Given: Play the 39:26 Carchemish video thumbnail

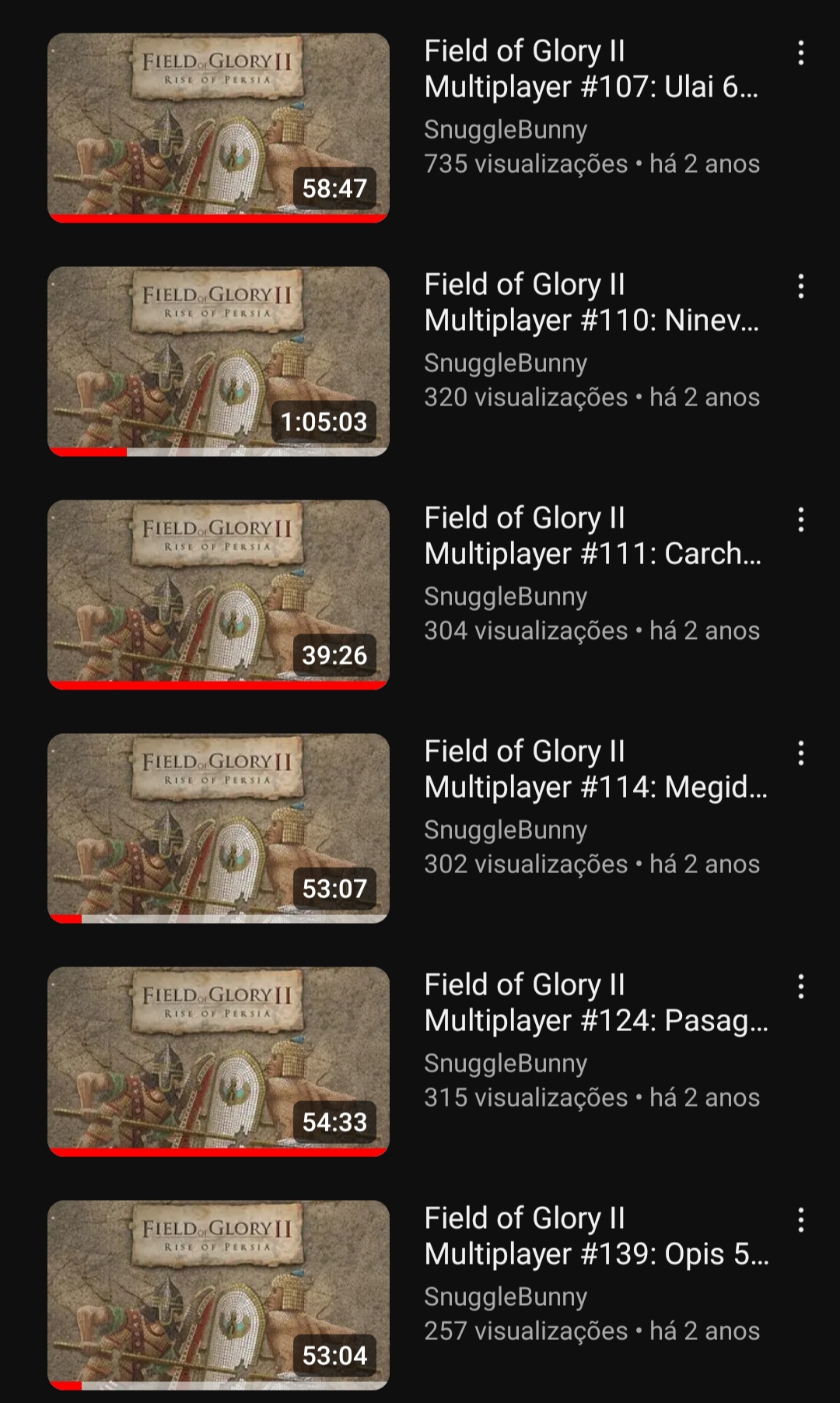Looking at the screenshot, I should (x=219, y=595).
